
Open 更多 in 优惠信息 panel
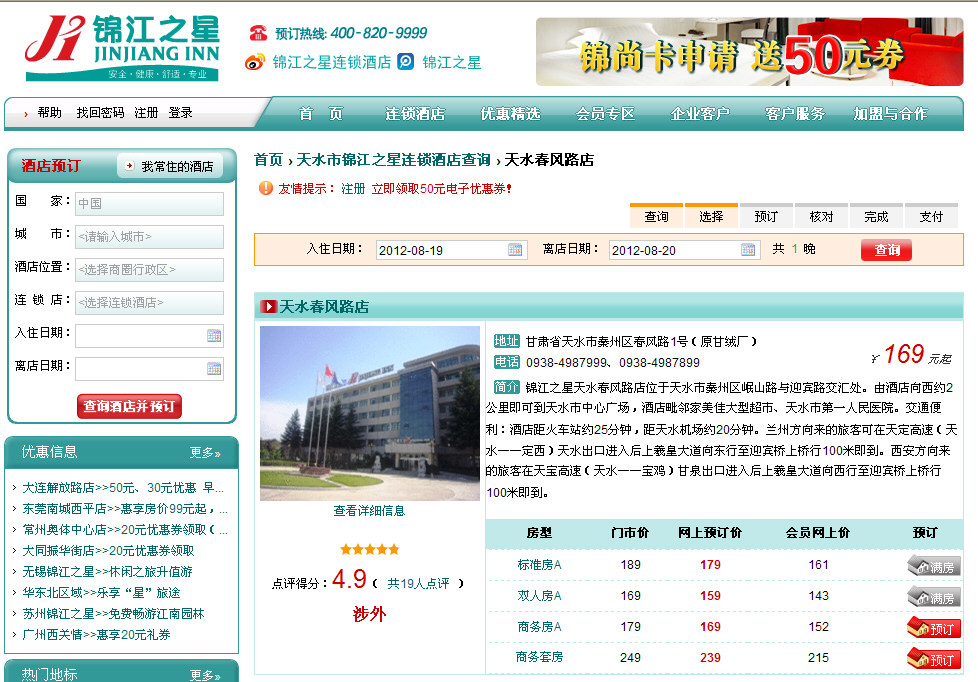pyautogui.click(x=205, y=452)
